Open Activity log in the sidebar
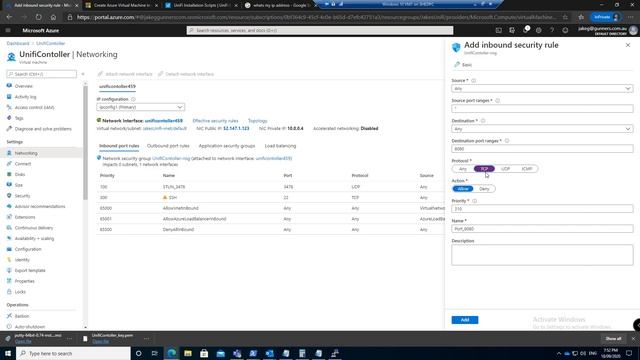Image resolution: width=640 pixels, height=360 pixels. (25, 97)
